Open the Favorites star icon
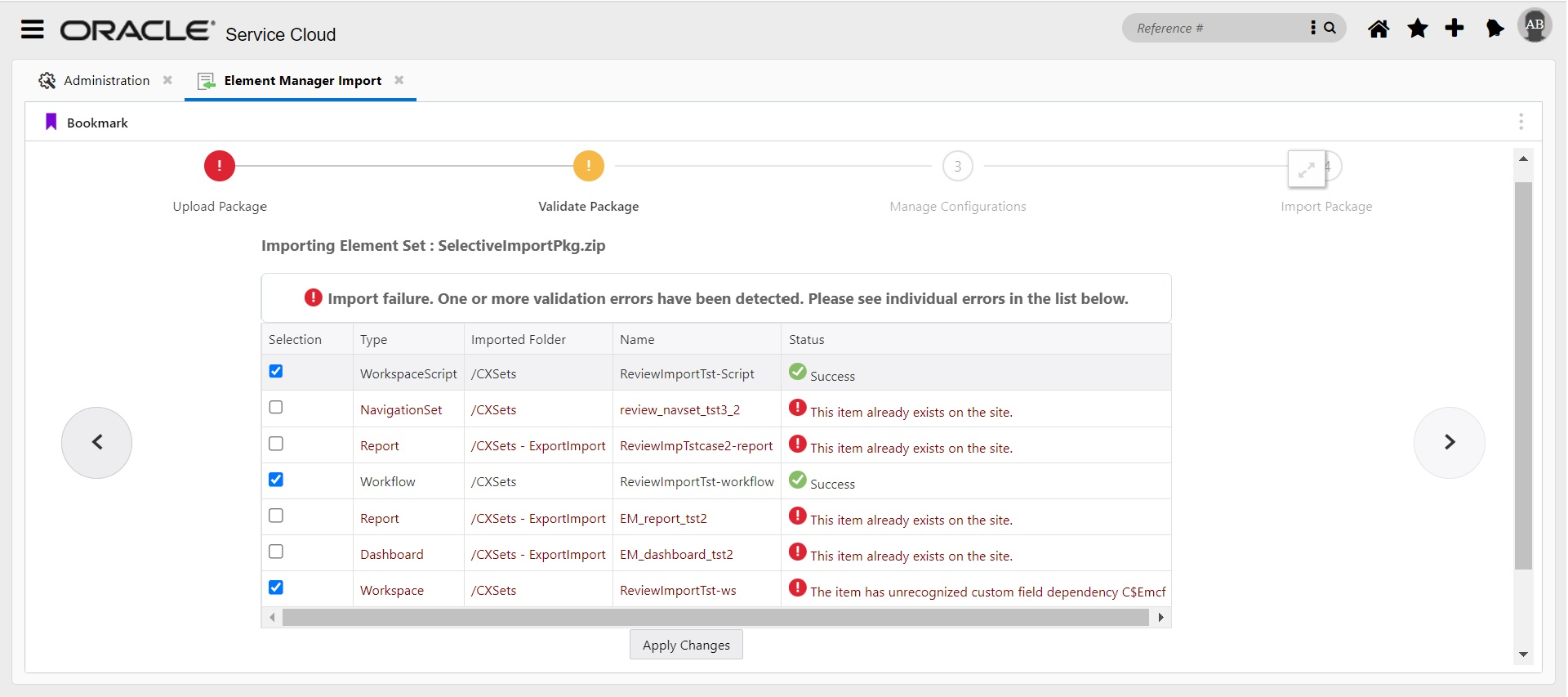The image size is (1568, 697). click(1418, 29)
